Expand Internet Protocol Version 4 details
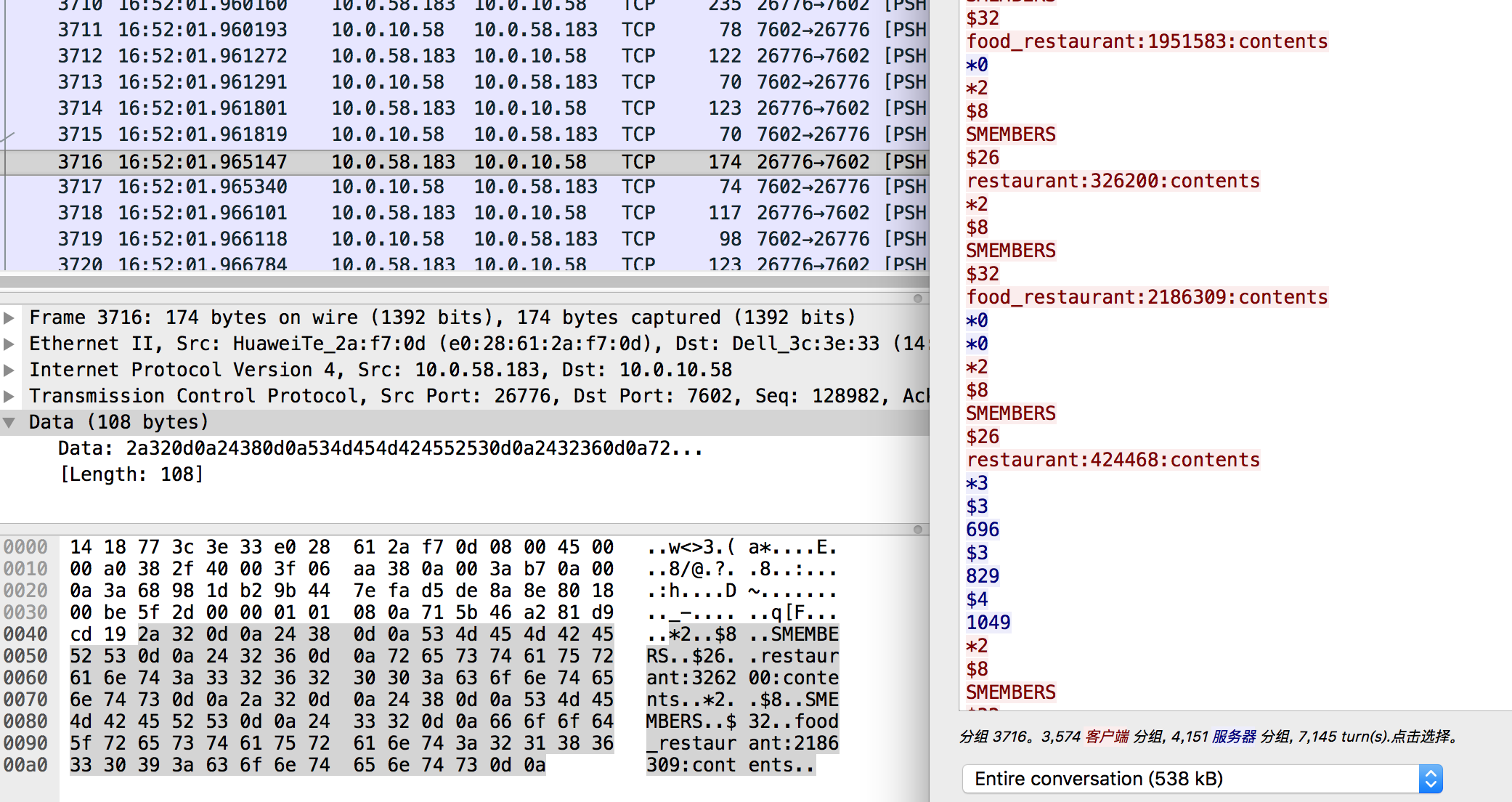This screenshot has width=1512, height=802. tap(9, 370)
